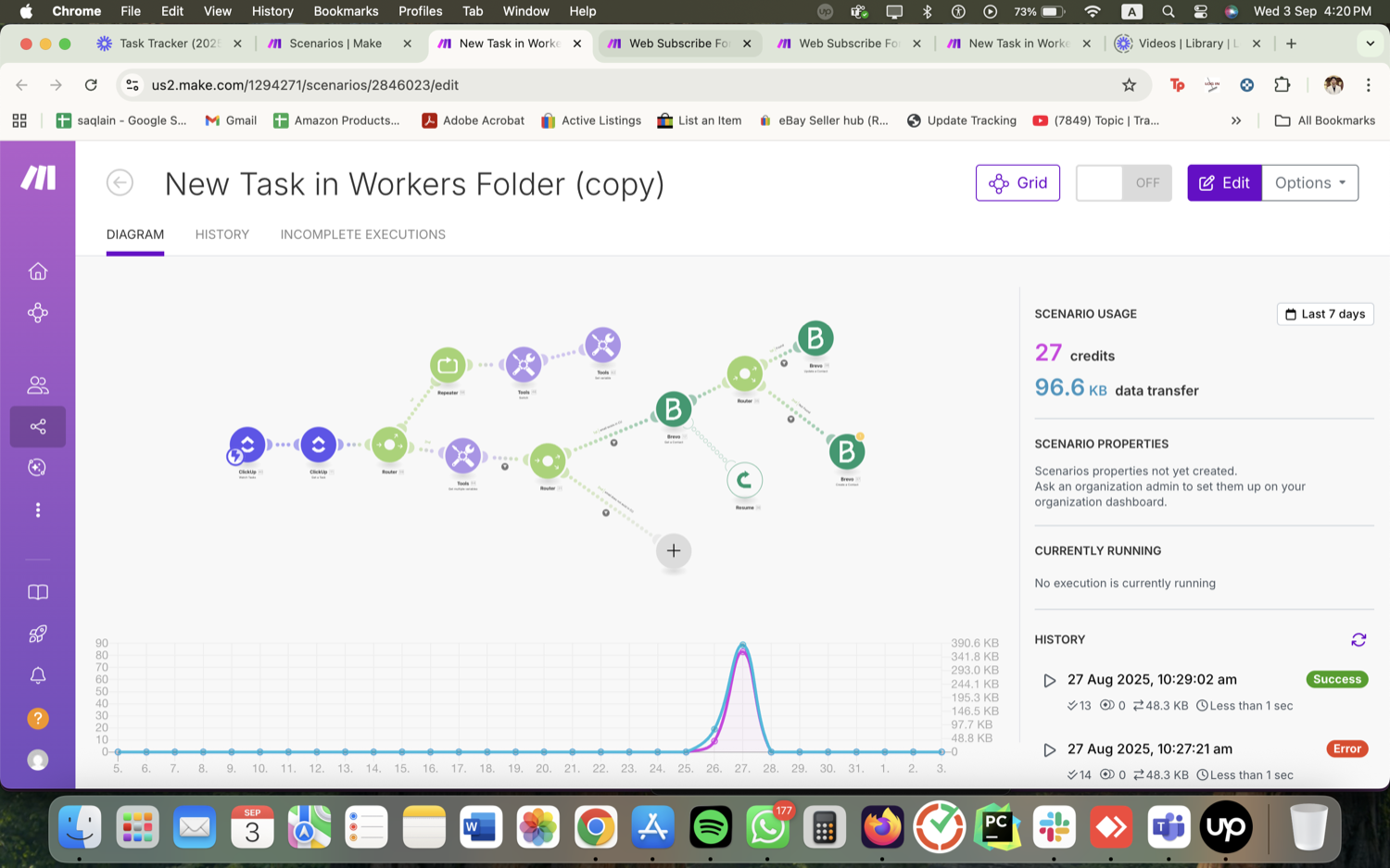Select the Tools Set multiple variables module
Viewport: 1390px width, 868px height.
click(462, 456)
